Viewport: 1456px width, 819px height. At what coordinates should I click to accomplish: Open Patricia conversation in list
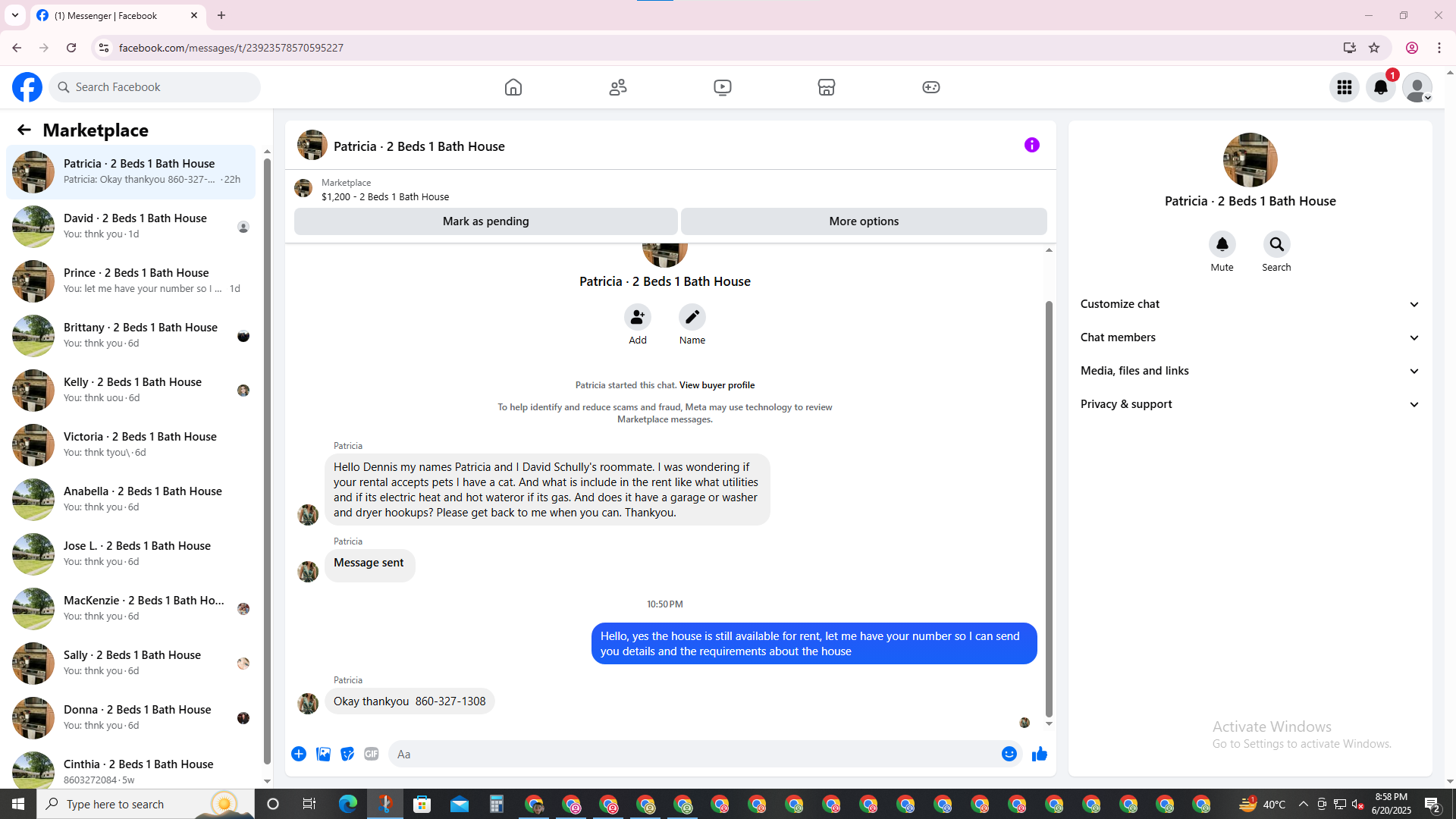[130, 172]
